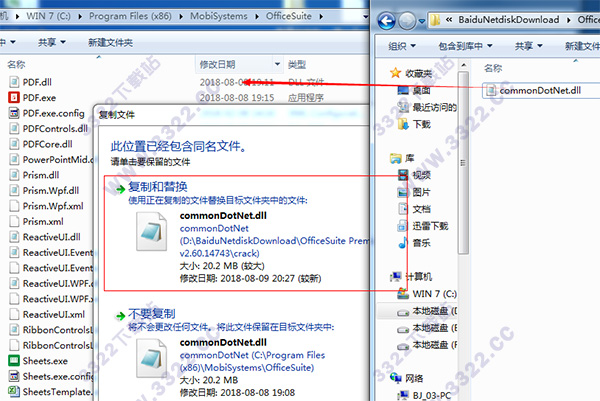Screen dimensions: 600x401
Task: Open BJ_03-PC network computer
Action: [424, 395]
